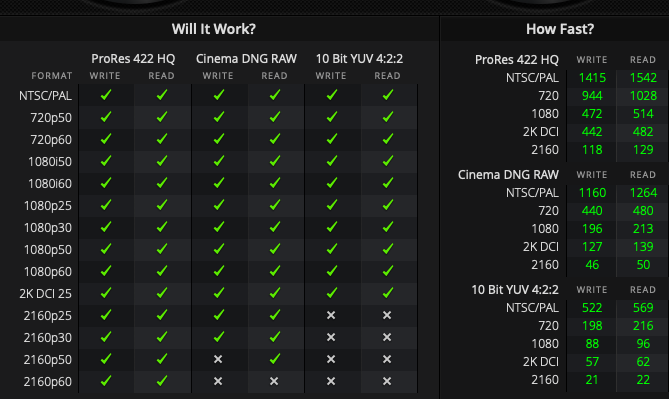Screen dimensions: 669x399
Task: Select the 2160p60 format row label
Action: coord(48,382)
